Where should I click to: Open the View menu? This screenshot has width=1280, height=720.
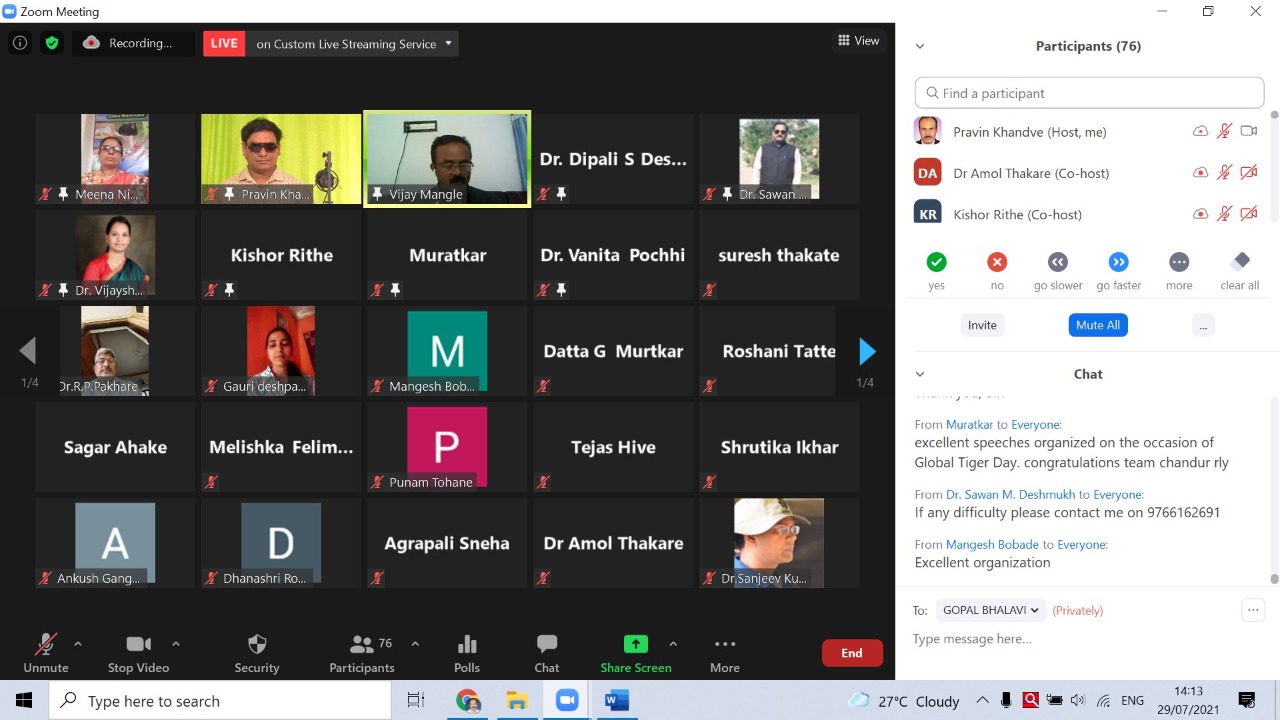(858, 41)
